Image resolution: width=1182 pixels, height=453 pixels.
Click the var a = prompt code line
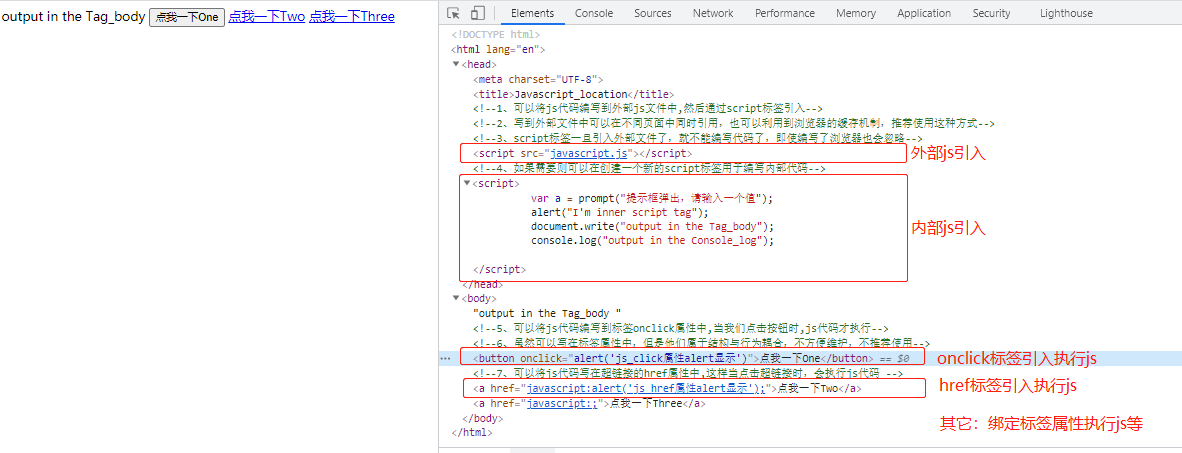coord(652,199)
